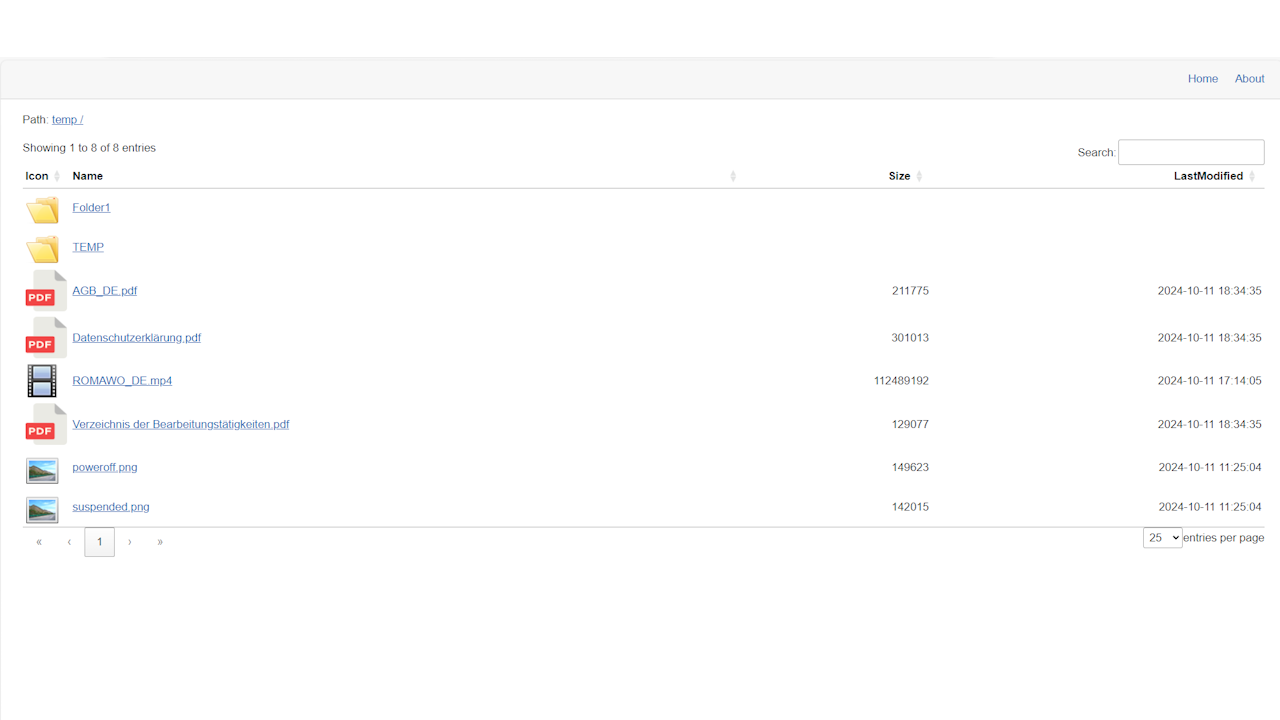1280x720 pixels.
Task: Click the PDF icon beside Datenschutzerklärung.pdf
Action: pyautogui.click(x=45, y=338)
